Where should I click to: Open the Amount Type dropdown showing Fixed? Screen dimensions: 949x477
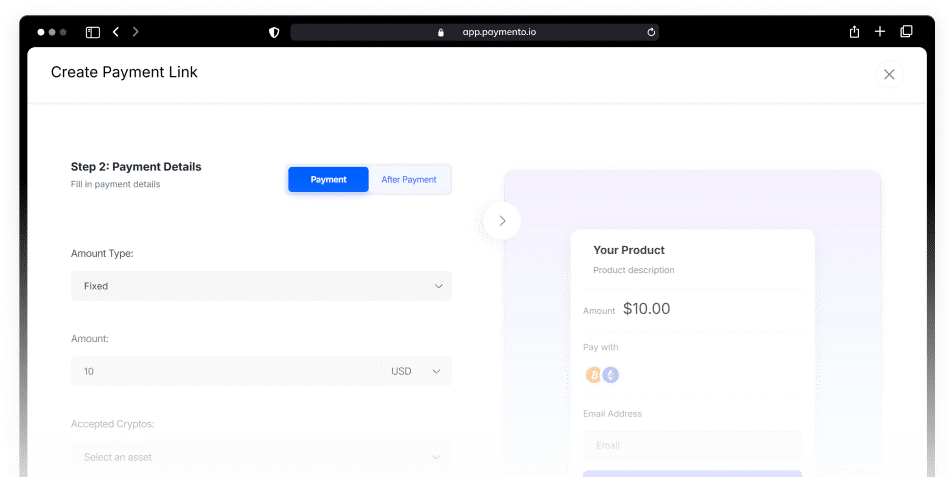click(x=261, y=286)
